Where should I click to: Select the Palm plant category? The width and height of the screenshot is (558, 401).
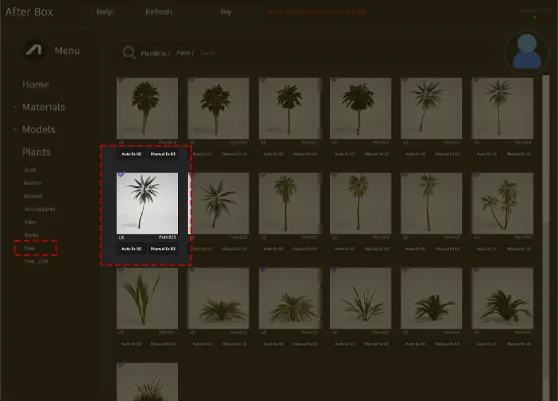(30, 222)
